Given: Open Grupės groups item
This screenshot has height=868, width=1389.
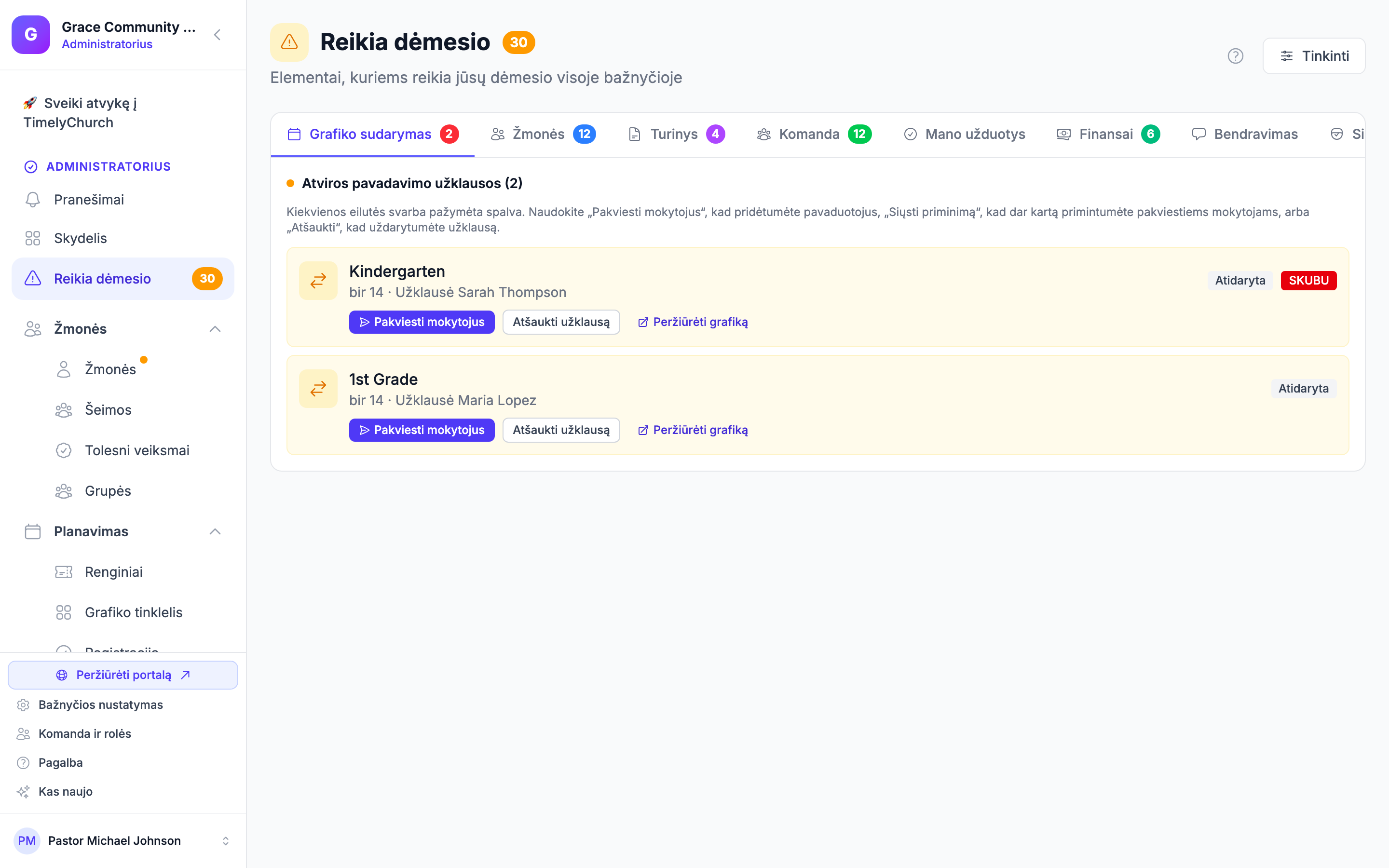Looking at the screenshot, I should tap(123, 491).
